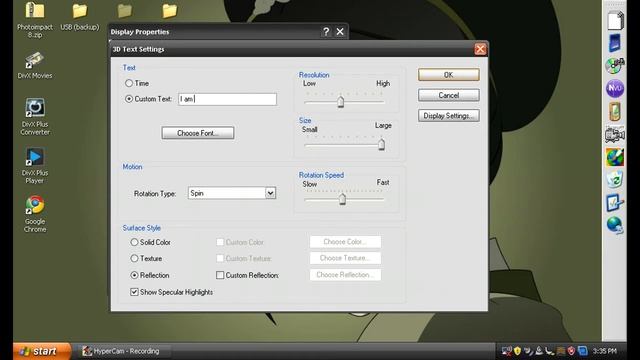Click the video camera icon in side toolbar
This screenshot has height=360, width=640.
(x=615, y=134)
